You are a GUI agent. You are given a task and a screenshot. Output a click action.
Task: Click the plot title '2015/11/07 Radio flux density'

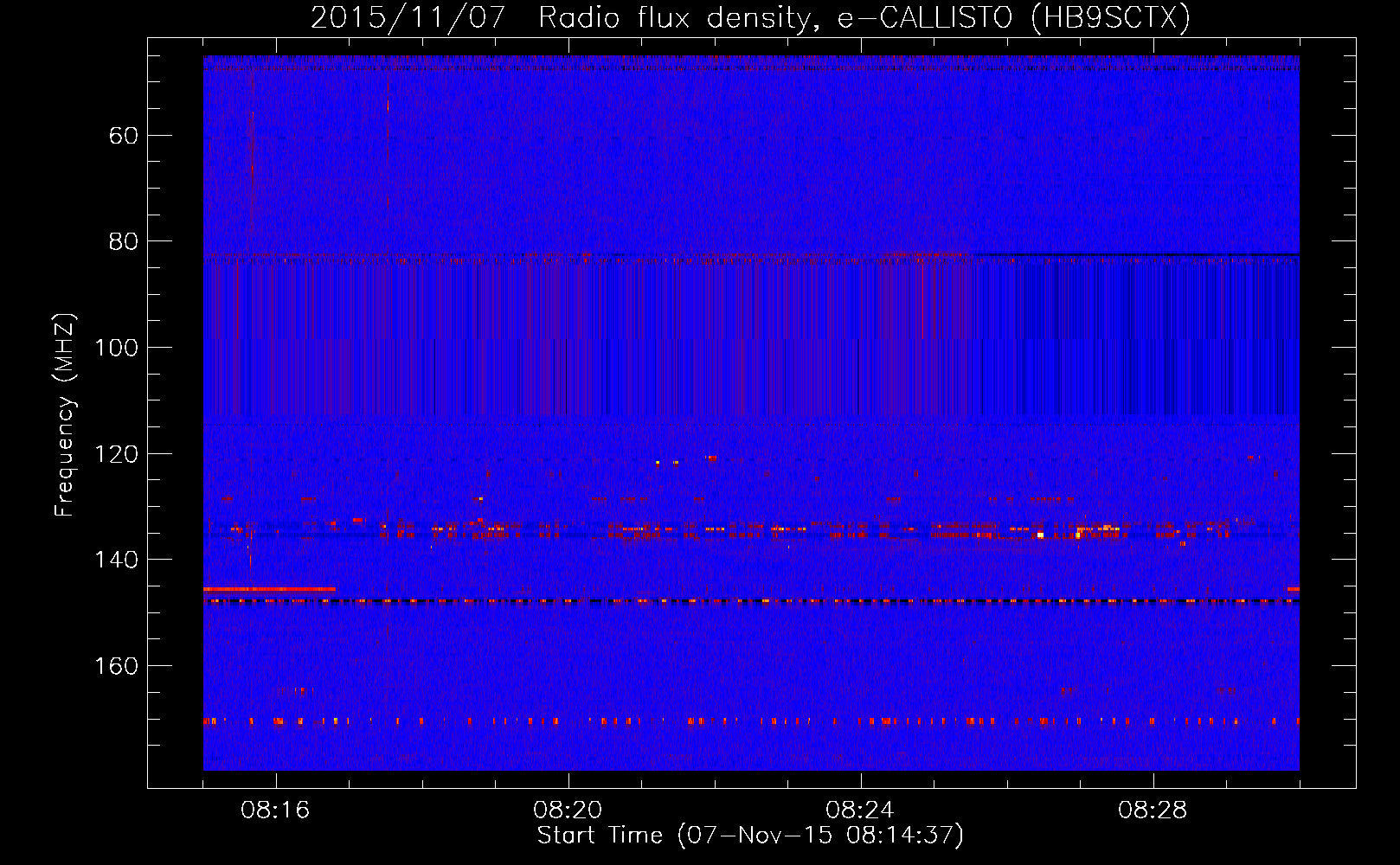point(749,17)
